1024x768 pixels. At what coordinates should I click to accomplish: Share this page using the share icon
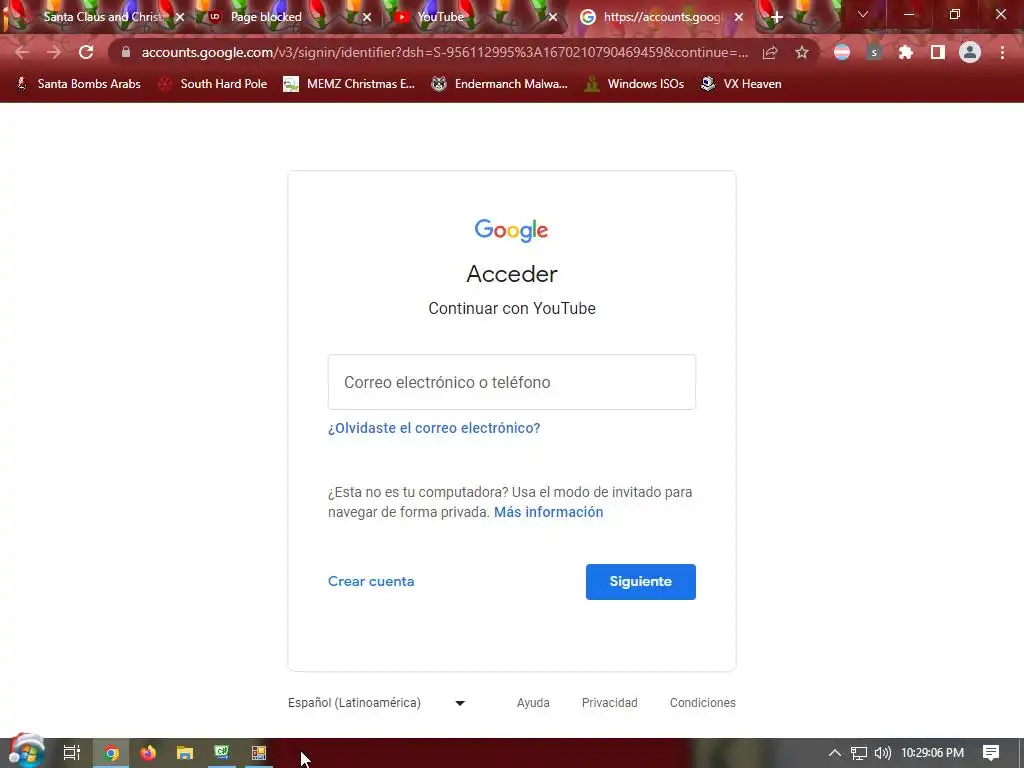(x=770, y=52)
